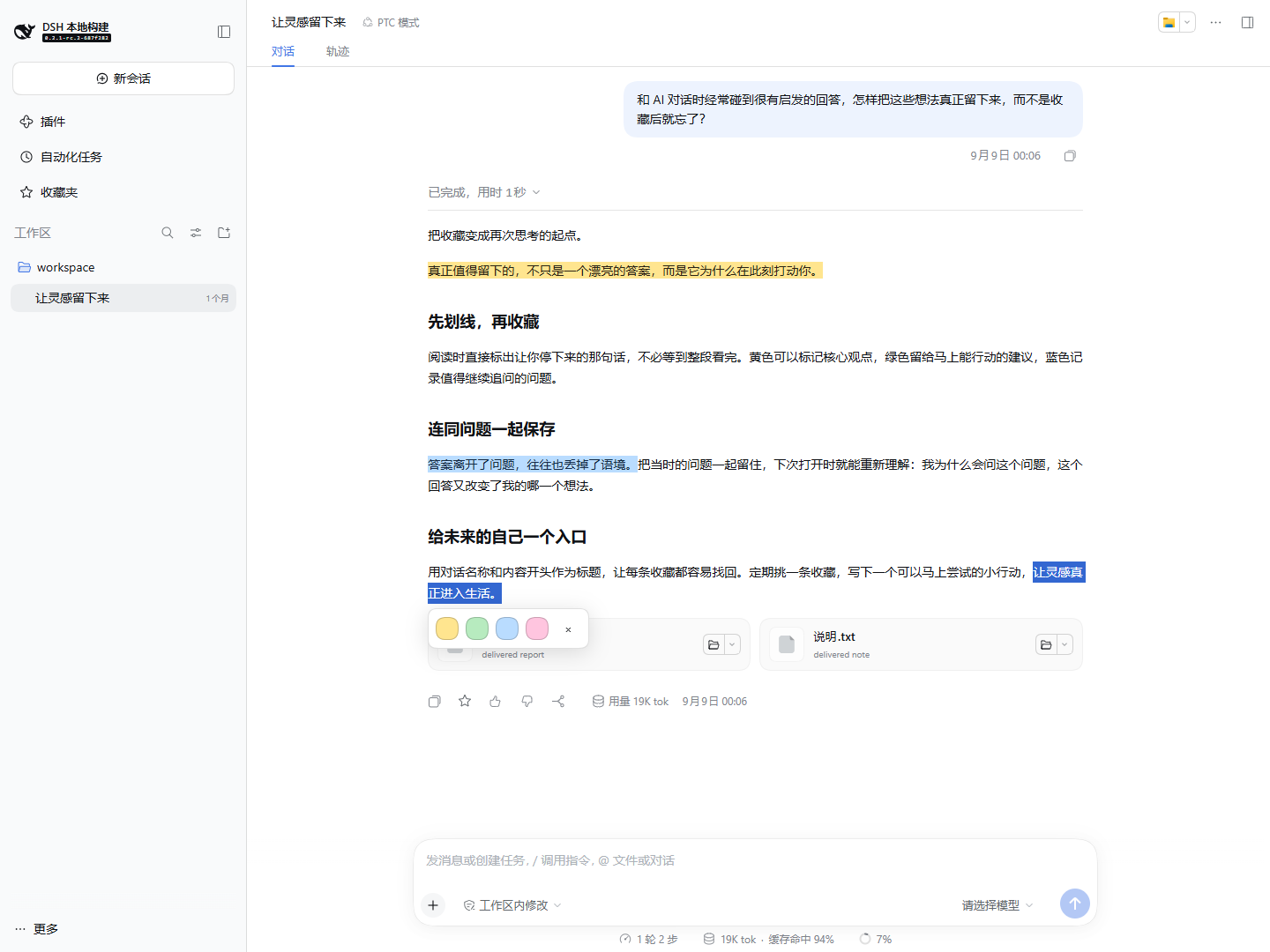Open workspace filter settings icon
Image resolution: width=1270 pixels, height=952 pixels.
196,233
